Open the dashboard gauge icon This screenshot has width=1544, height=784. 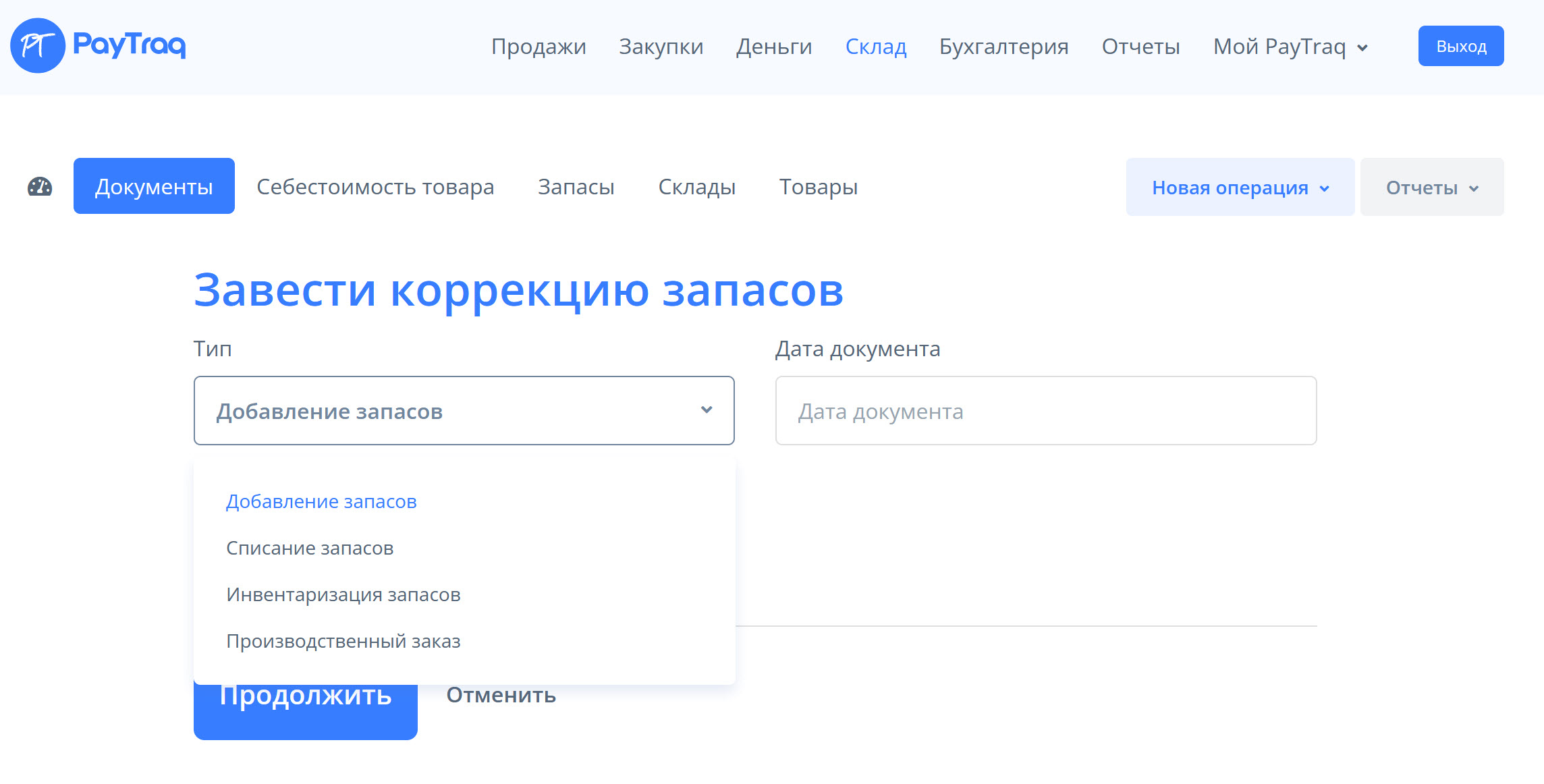pos(40,187)
